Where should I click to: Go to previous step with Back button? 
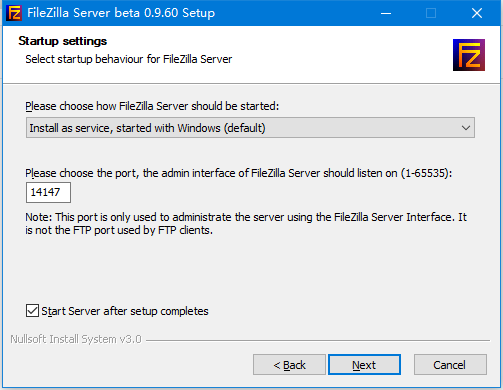point(289,365)
